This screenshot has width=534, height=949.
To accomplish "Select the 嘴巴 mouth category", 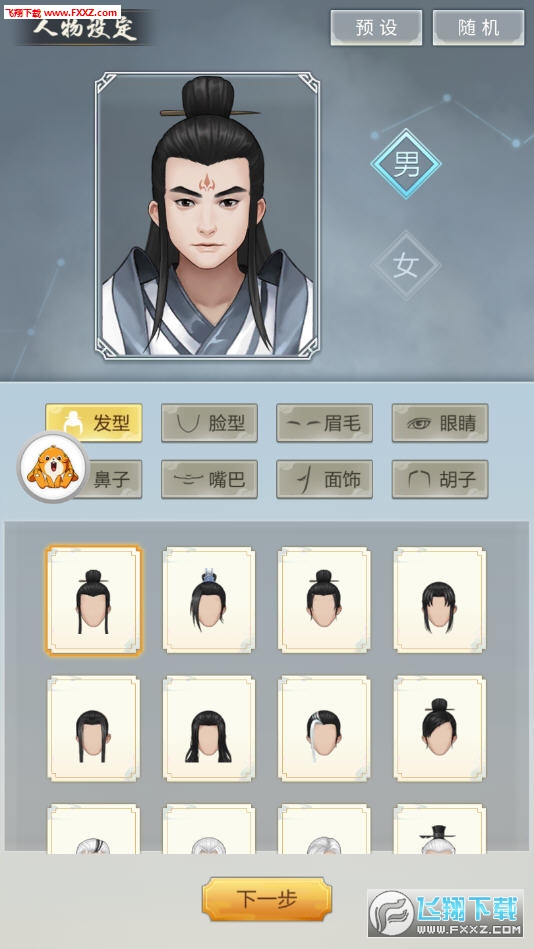I will [209, 479].
